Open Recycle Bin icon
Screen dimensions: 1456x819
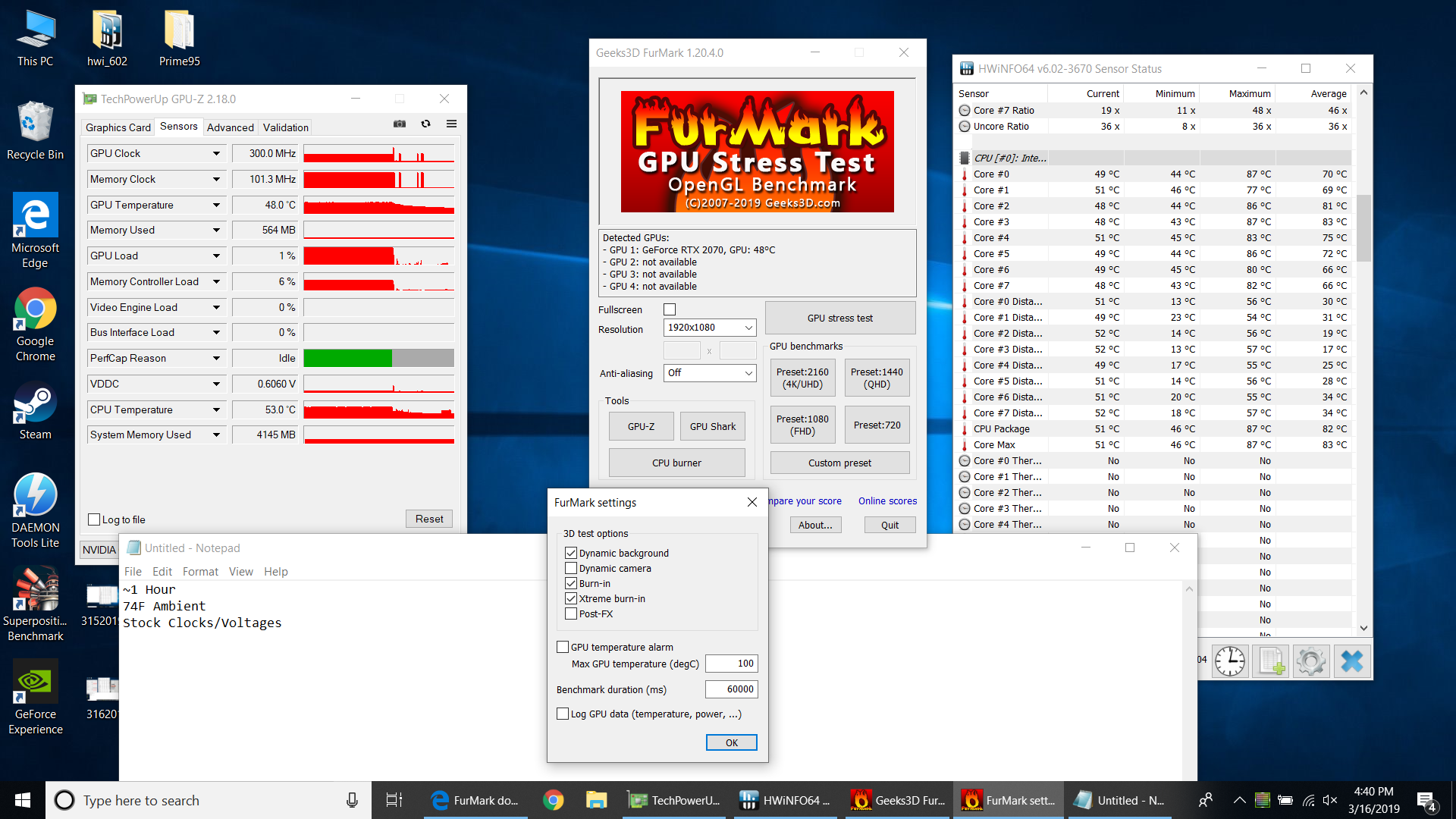pos(35,130)
